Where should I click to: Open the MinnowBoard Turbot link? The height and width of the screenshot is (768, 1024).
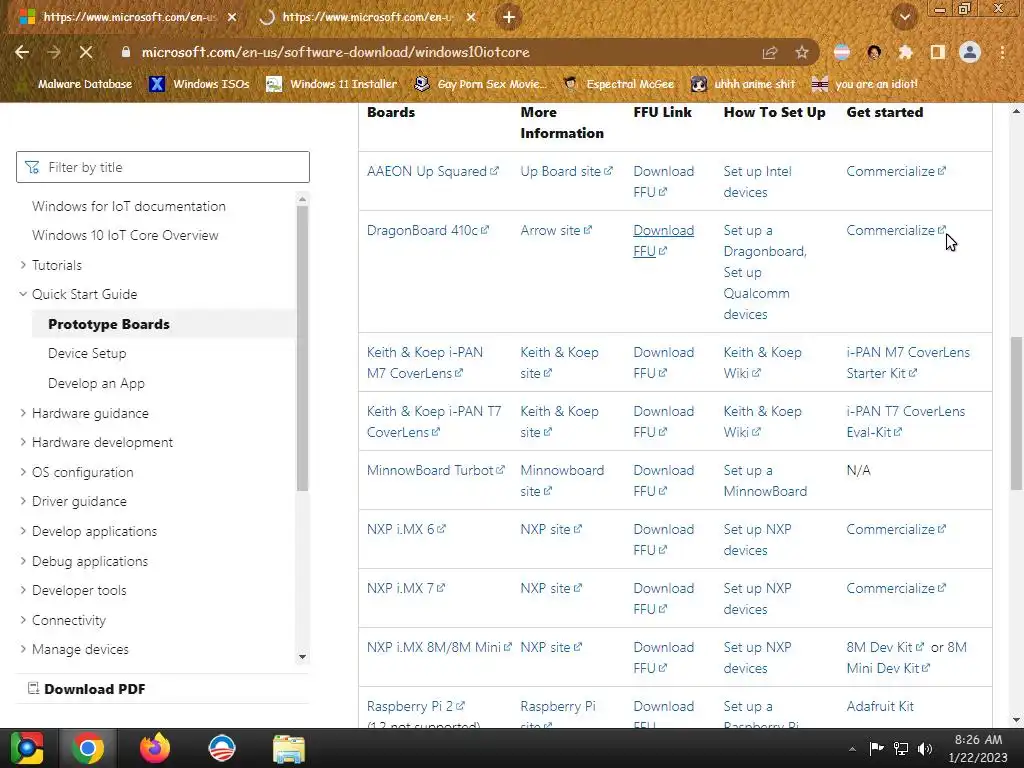435,470
